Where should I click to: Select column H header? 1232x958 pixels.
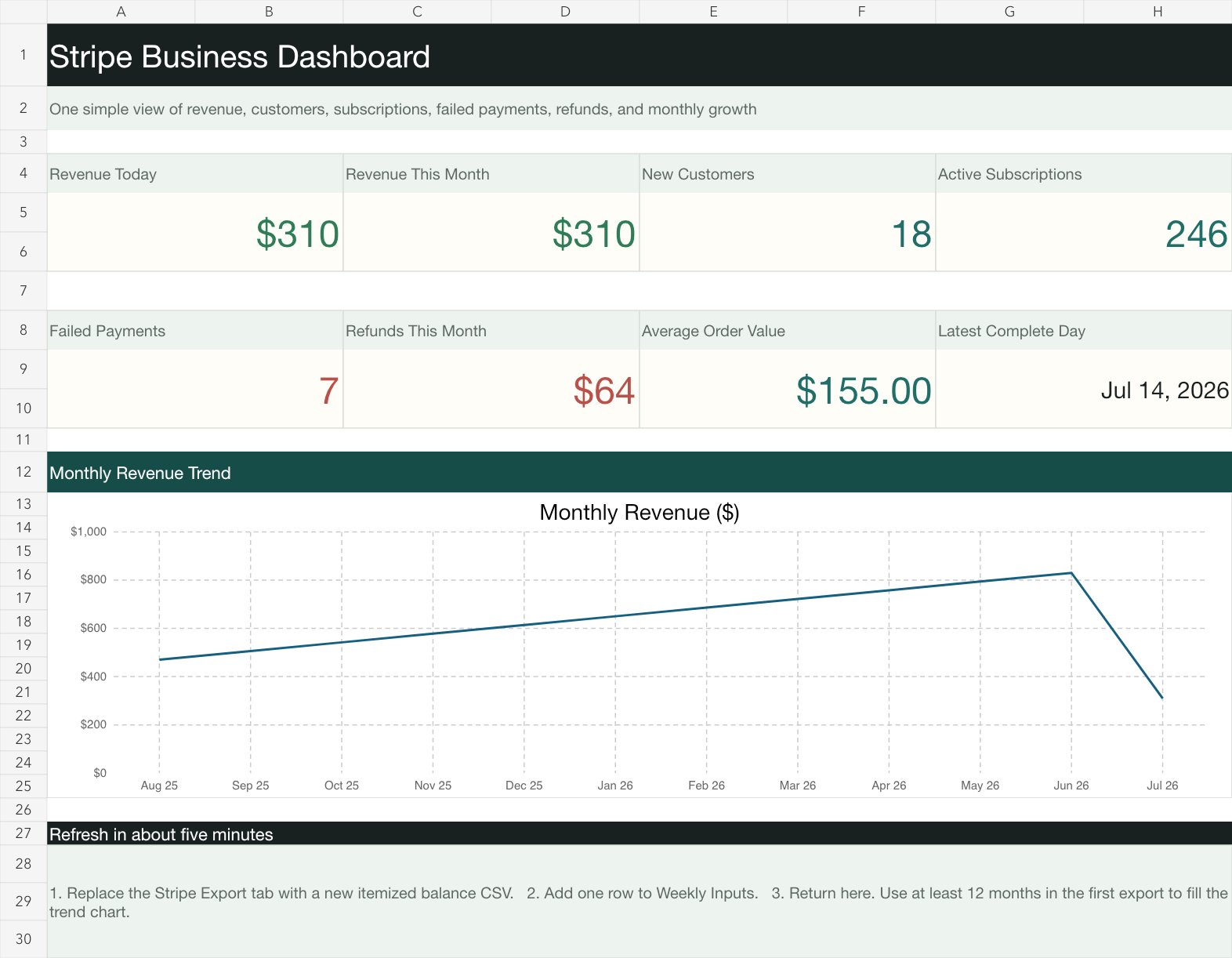click(x=1158, y=12)
